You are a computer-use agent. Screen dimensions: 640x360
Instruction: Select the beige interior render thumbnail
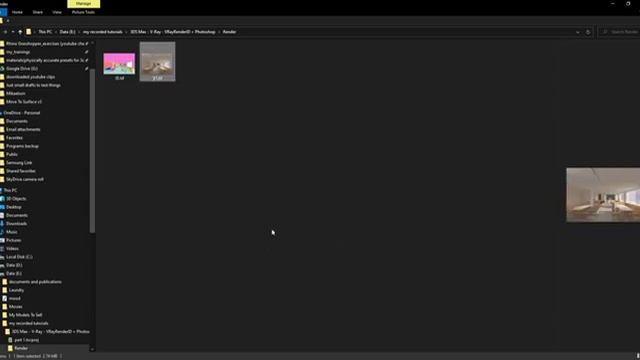click(158, 61)
